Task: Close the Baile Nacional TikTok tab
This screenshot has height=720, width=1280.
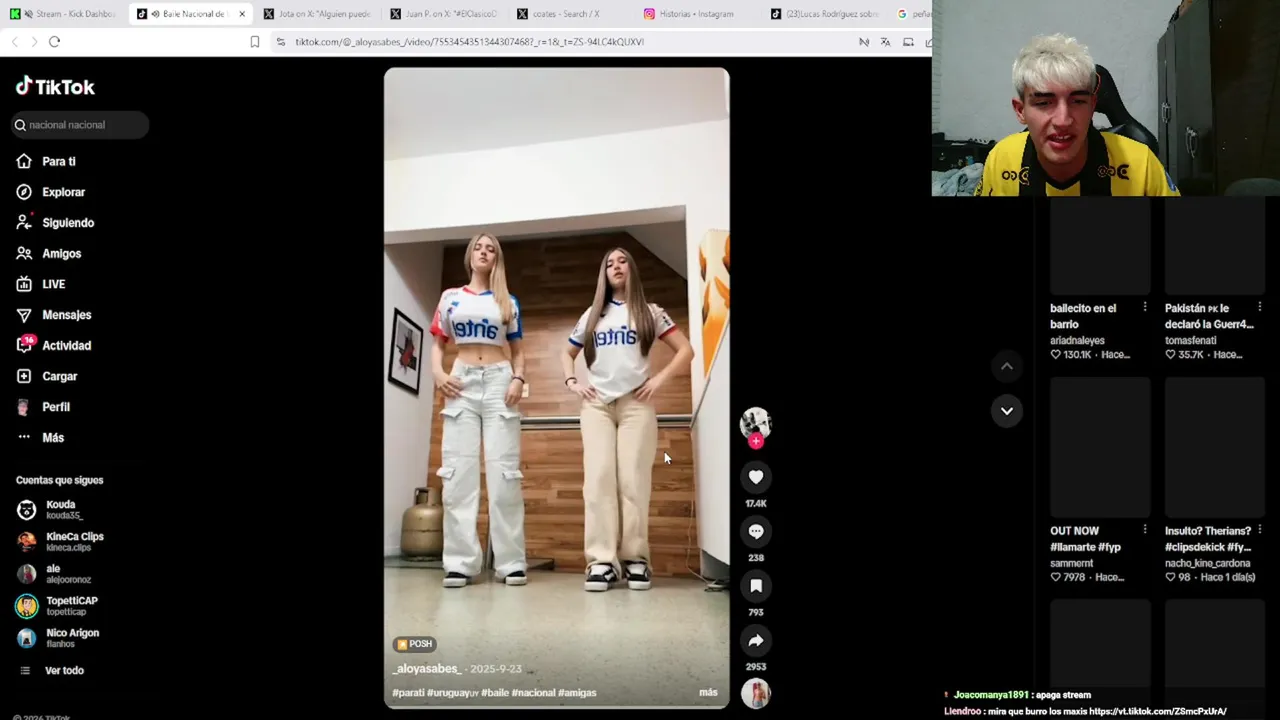Action: [242, 14]
